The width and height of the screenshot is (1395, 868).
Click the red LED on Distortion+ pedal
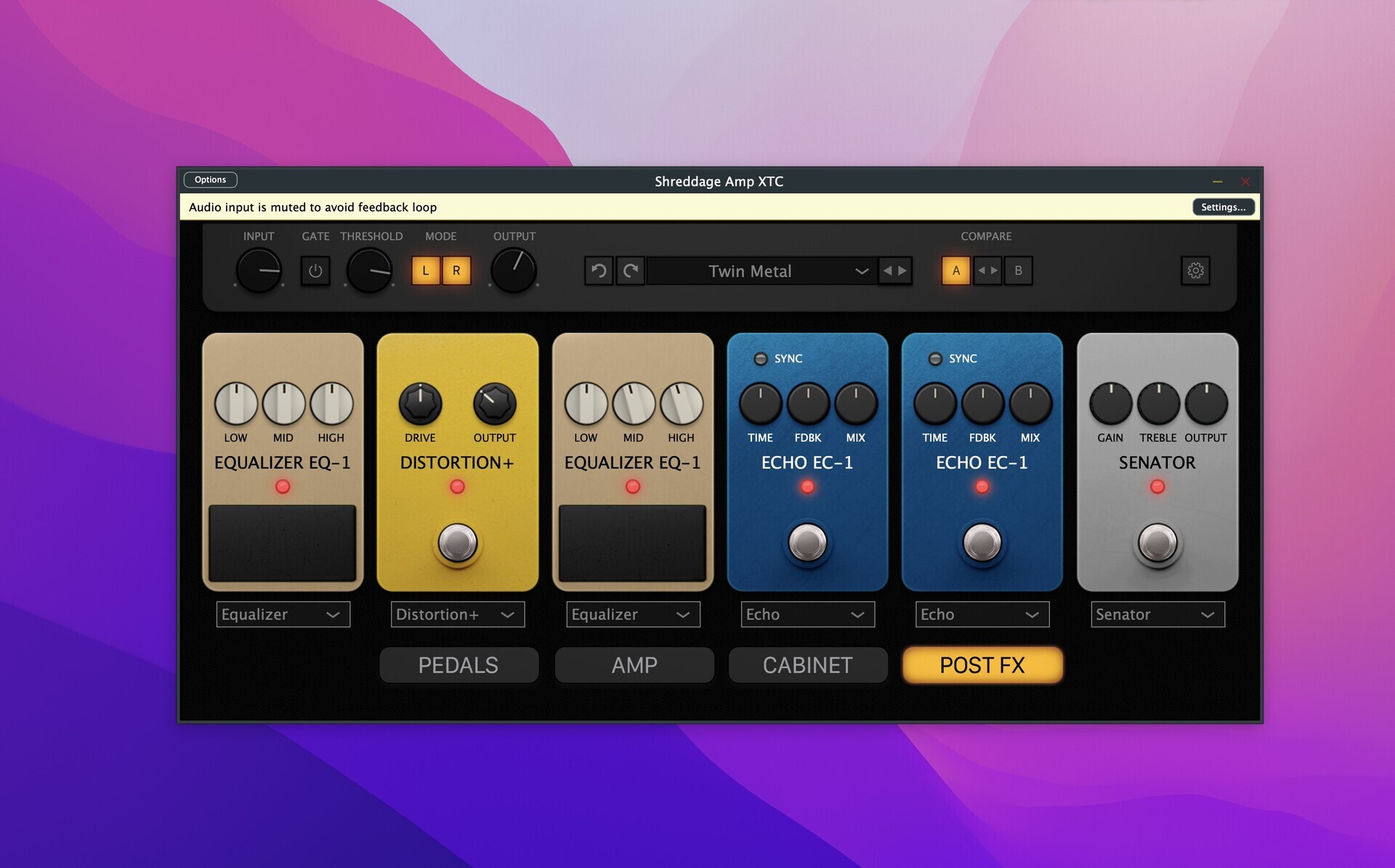[458, 487]
